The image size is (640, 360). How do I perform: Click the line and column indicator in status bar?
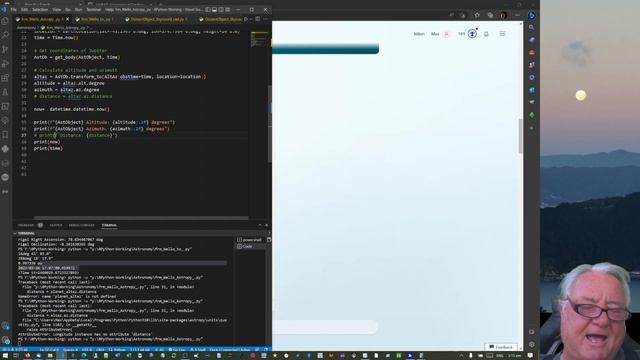49,350
